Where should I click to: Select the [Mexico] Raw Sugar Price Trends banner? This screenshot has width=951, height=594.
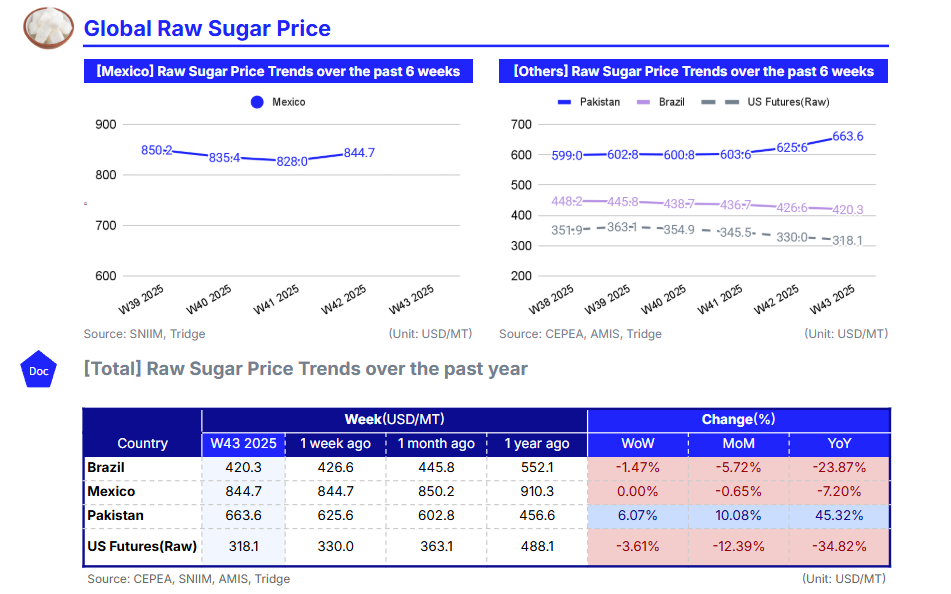tap(277, 72)
